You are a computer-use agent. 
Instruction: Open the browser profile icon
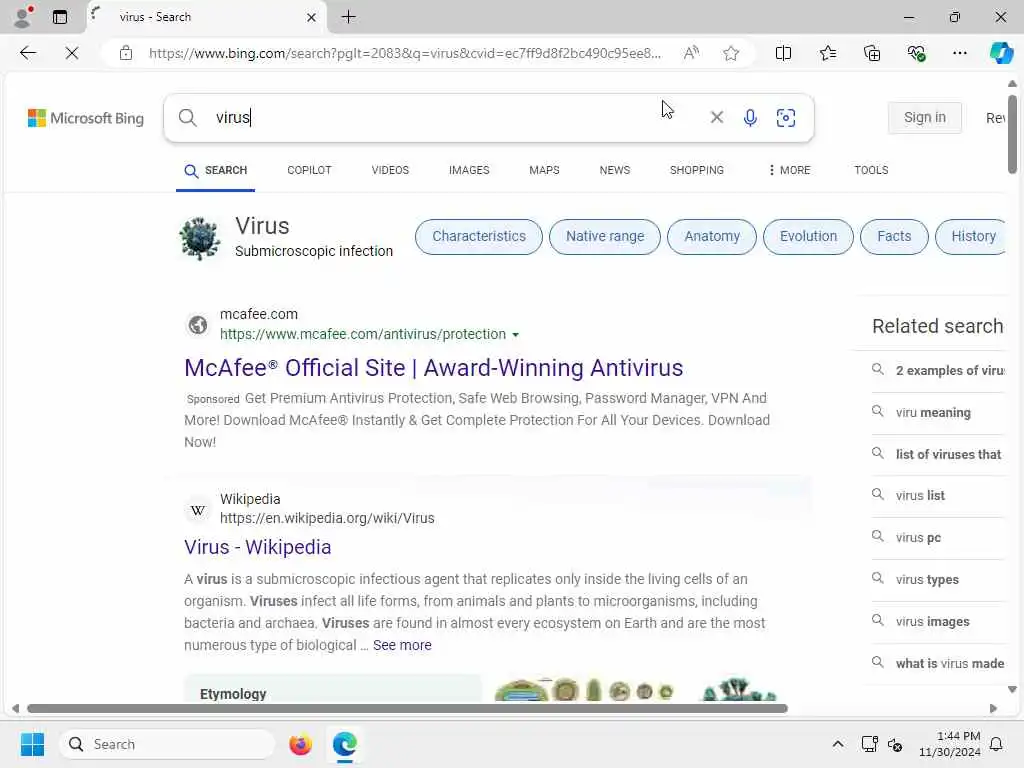(23, 17)
